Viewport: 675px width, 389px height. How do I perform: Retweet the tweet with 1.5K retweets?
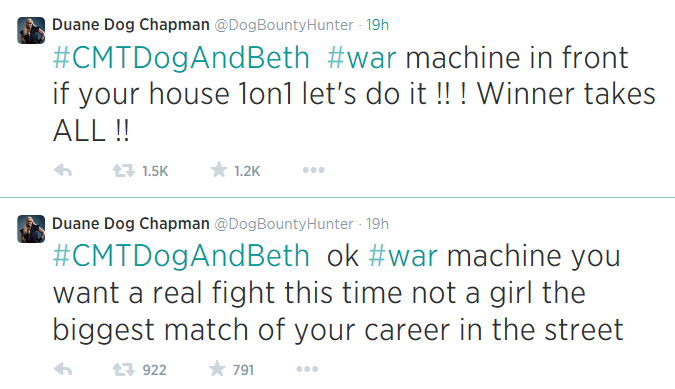pyautogui.click(x=124, y=171)
